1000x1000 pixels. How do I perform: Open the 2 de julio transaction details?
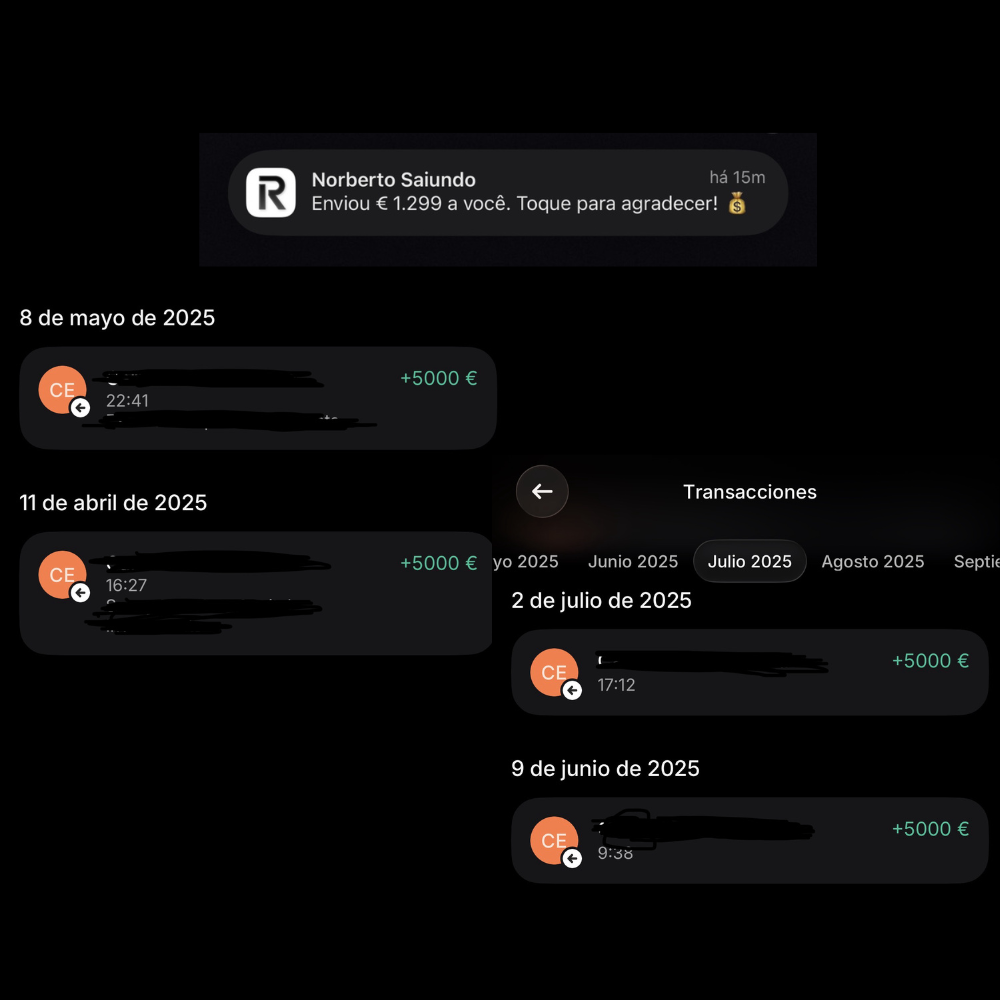(x=748, y=672)
